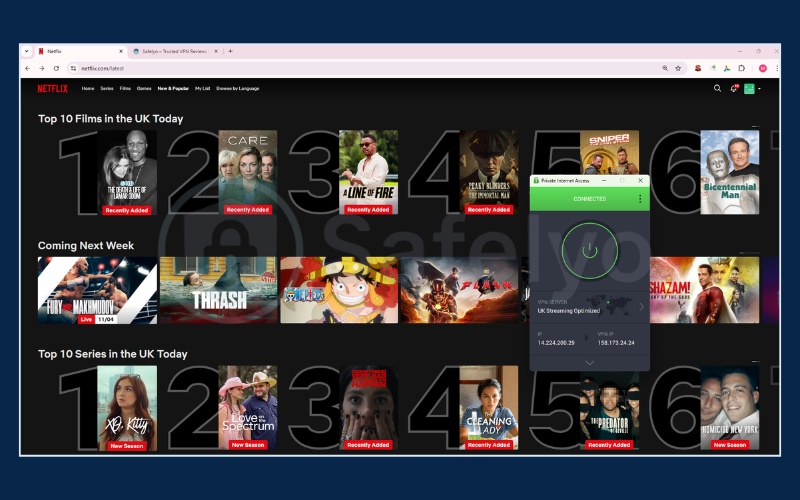Go to Home in Netflix navigation
800x500 pixels.
pyautogui.click(x=88, y=89)
